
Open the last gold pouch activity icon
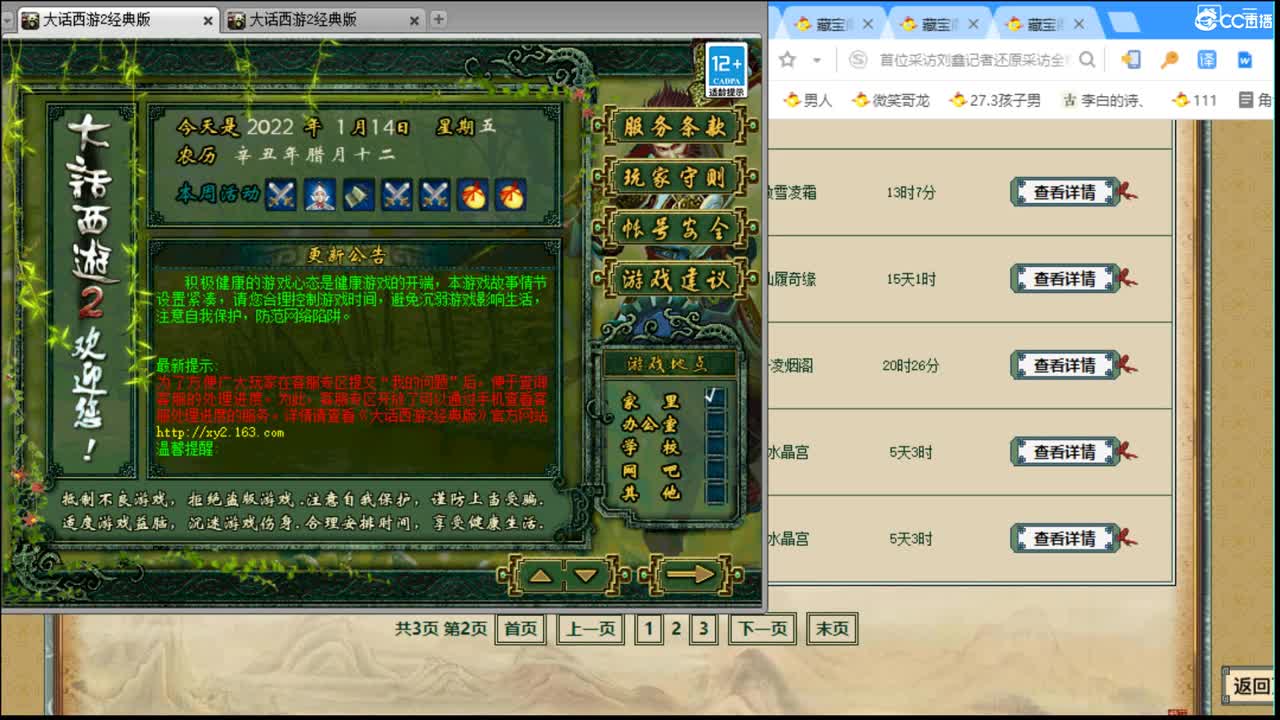pos(510,194)
